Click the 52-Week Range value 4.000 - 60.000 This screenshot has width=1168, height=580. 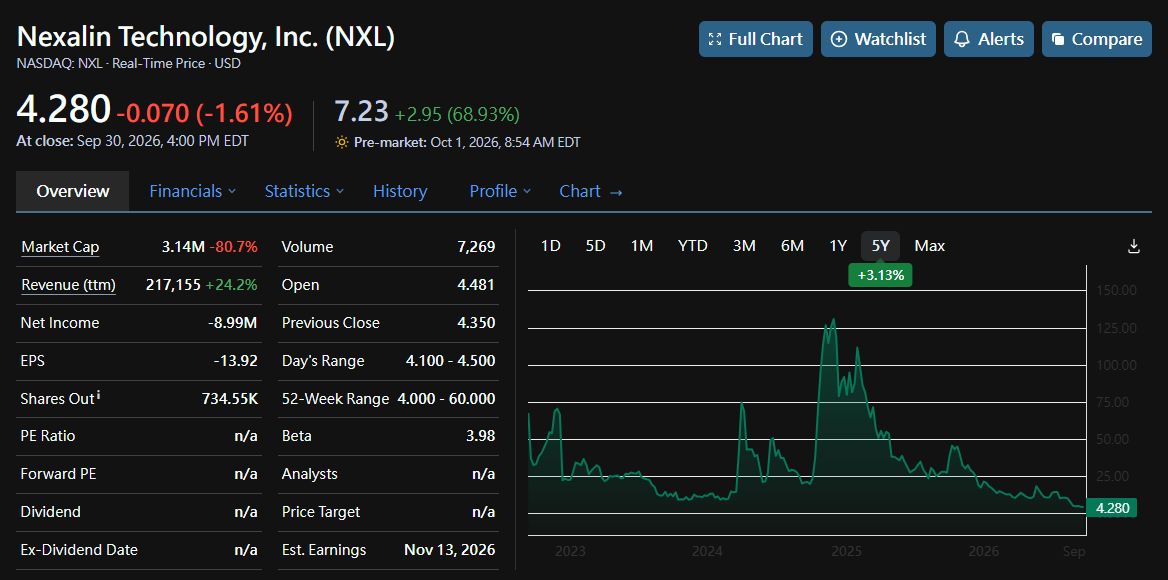(446, 398)
